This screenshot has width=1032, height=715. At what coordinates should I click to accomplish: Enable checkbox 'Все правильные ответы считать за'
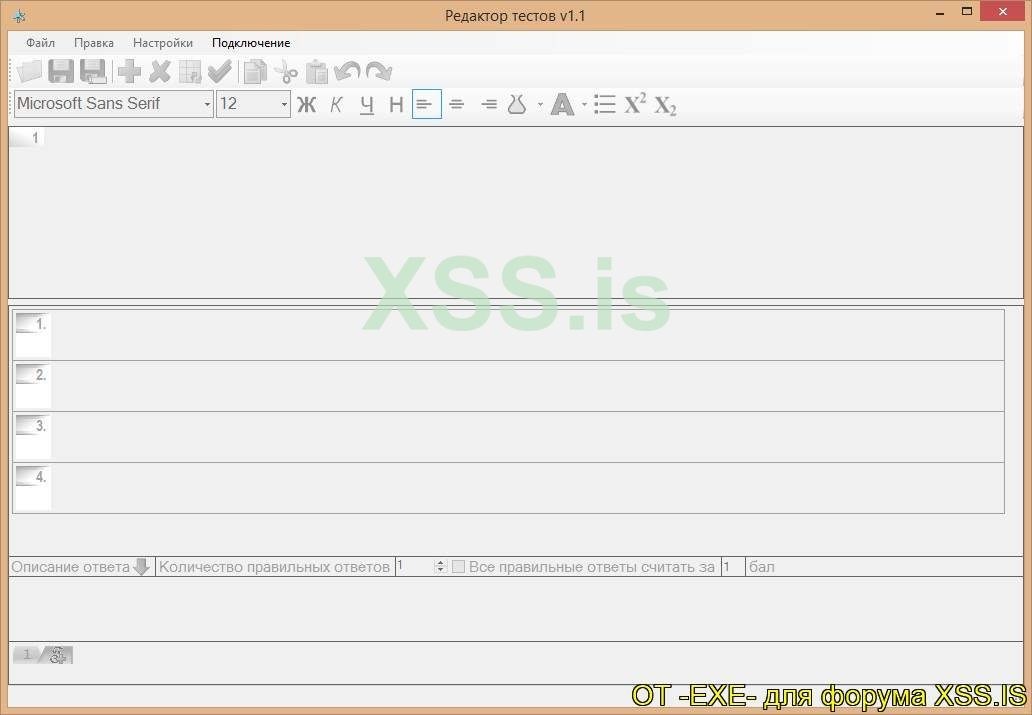458,566
